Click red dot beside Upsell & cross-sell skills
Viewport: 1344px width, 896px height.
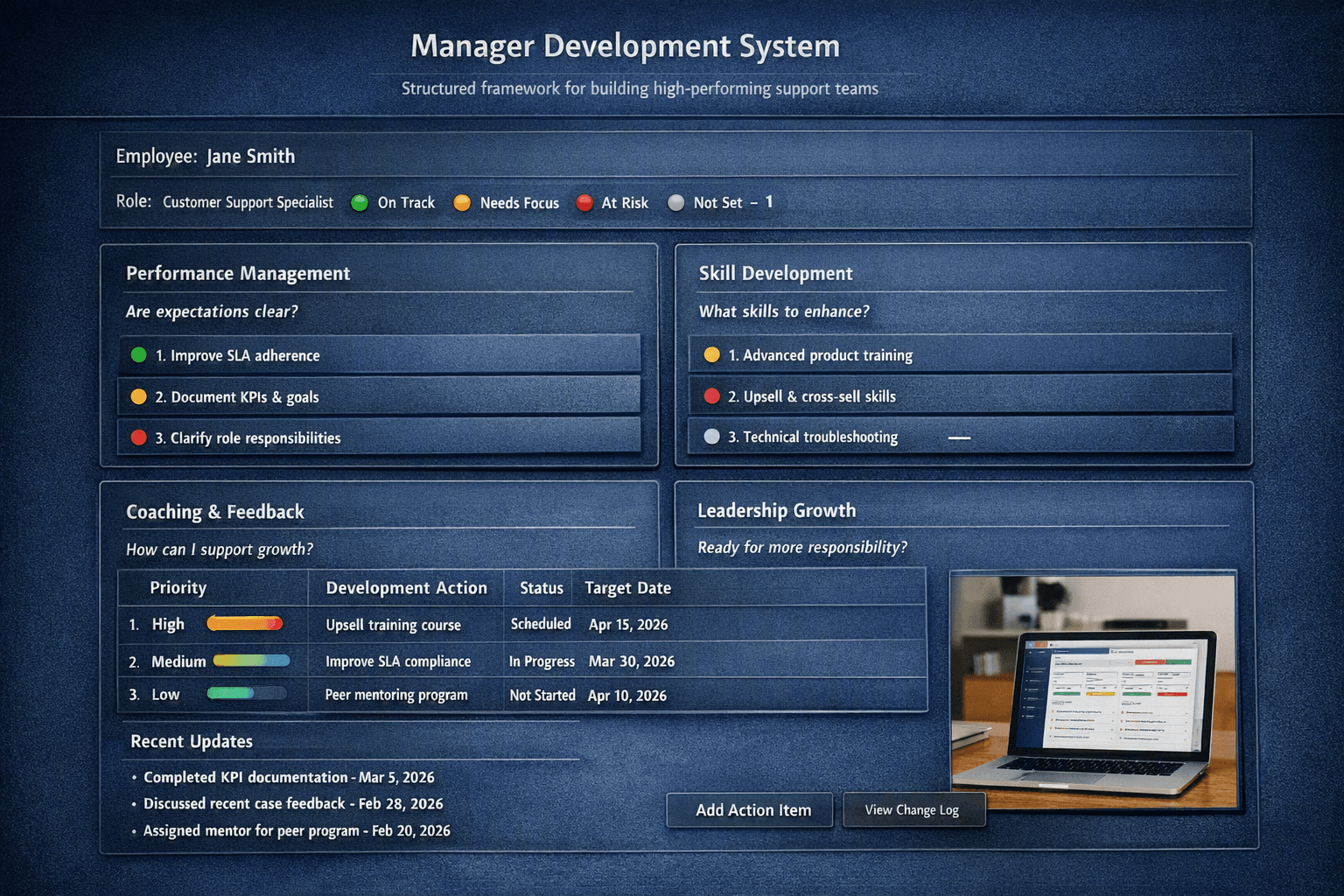[711, 395]
